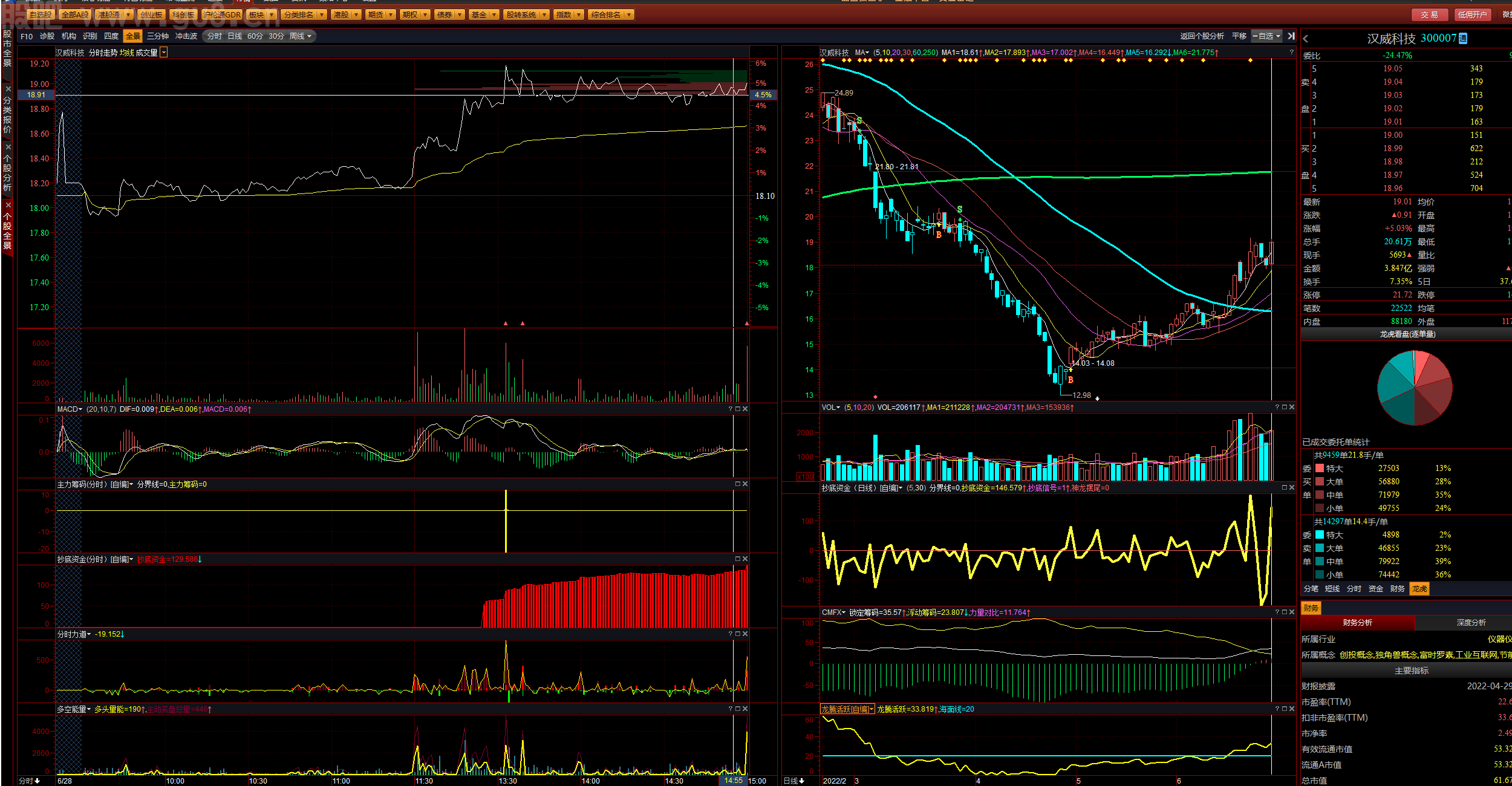The image size is (1512, 786).
Task: Toggle the 四度 view mode
Action: pos(111,36)
